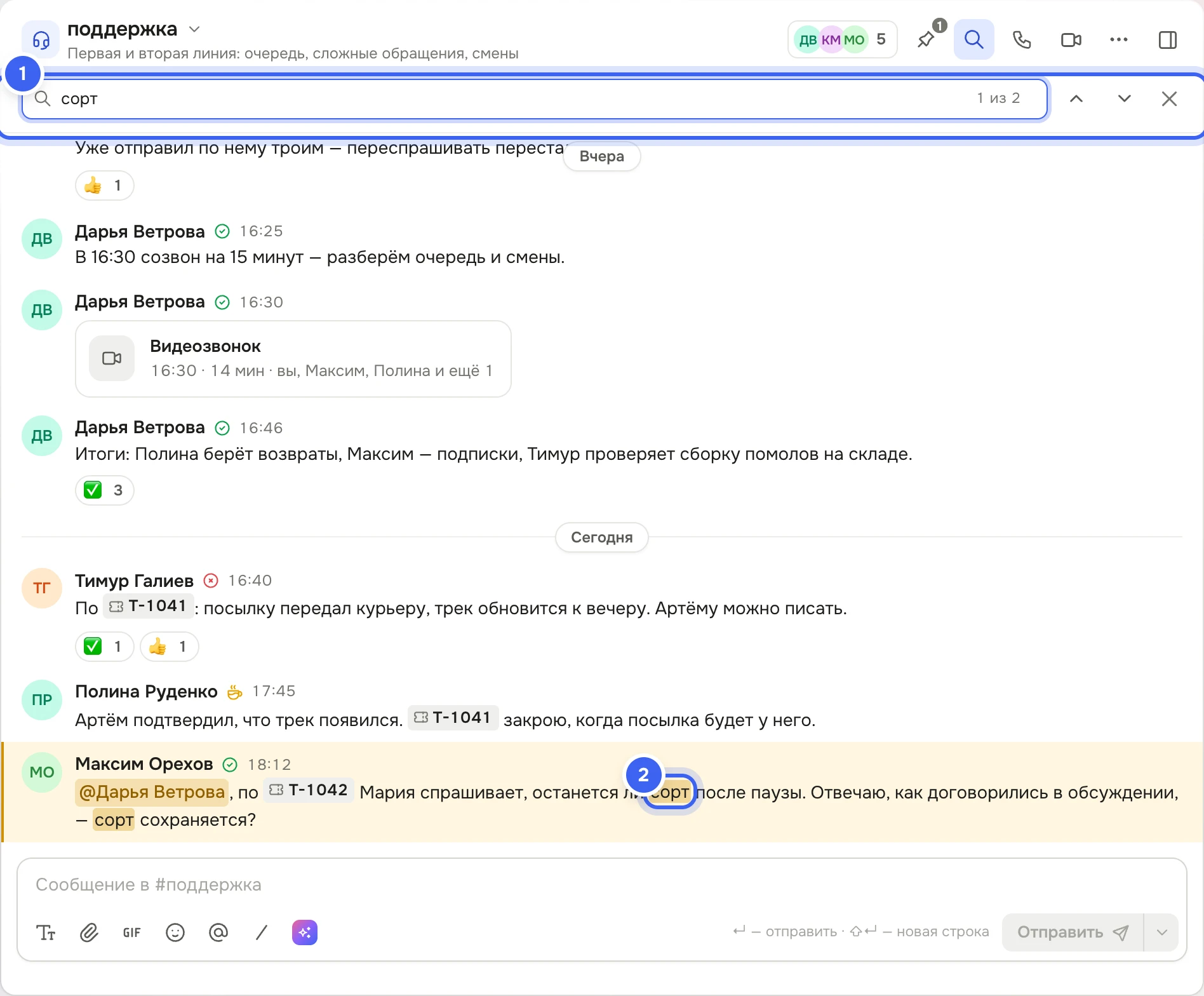Image resolution: width=1204 pixels, height=996 pixels.
Task: Open ticket T-1041 in Тимур's message
Action: (148, 607)
